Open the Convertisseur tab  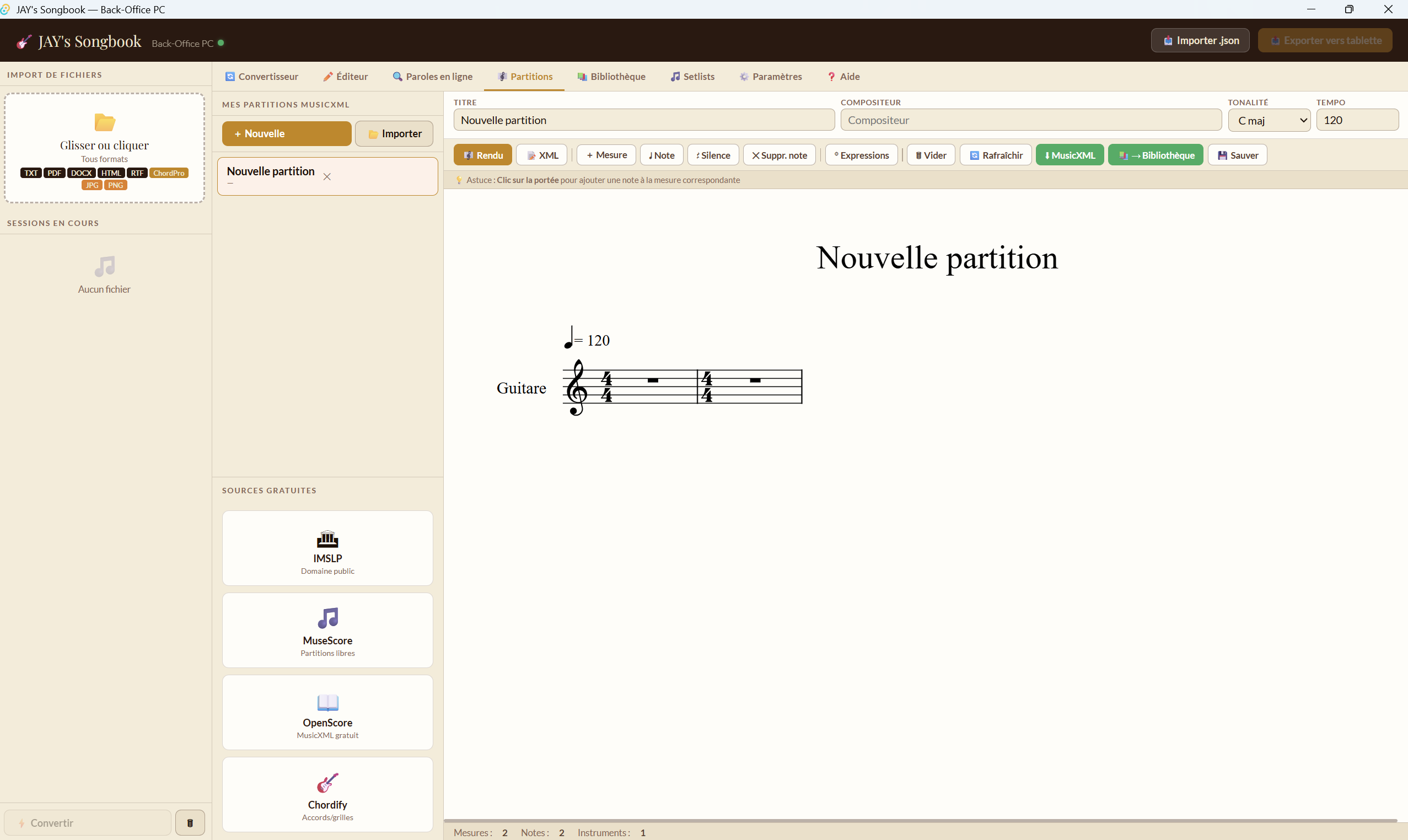[261, 77]
